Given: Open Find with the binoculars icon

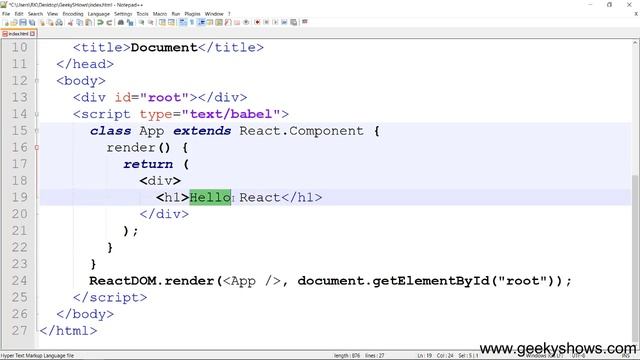Looking at the screenshot, I should 121,22.
